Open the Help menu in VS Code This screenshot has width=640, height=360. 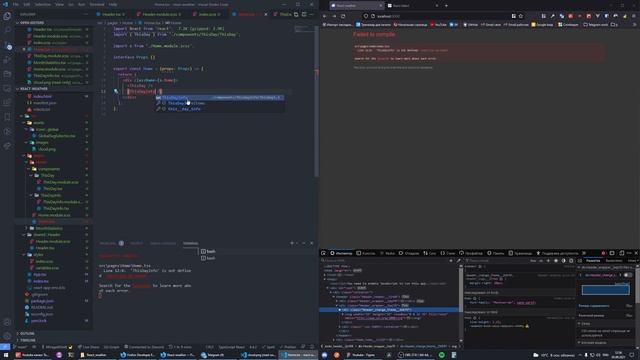(x=113, y=4)
